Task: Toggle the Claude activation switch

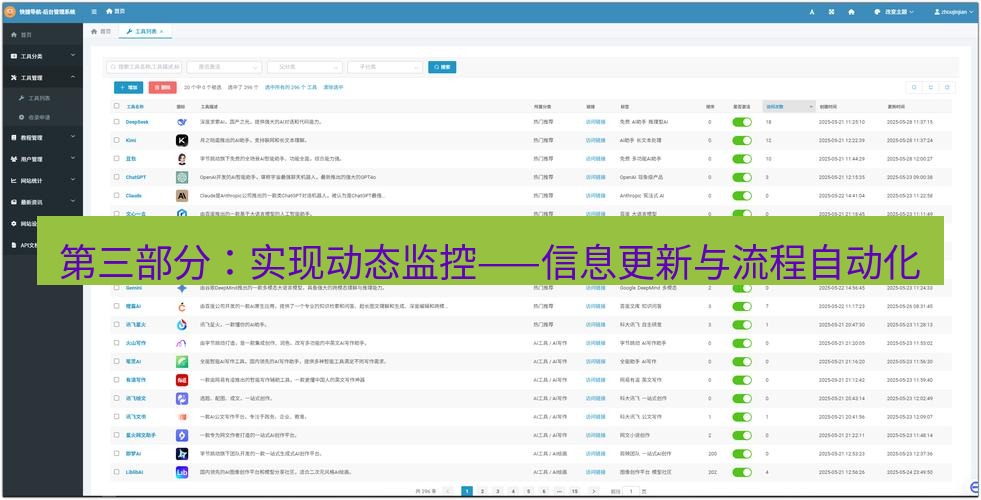Action: (x=742, y=196)
